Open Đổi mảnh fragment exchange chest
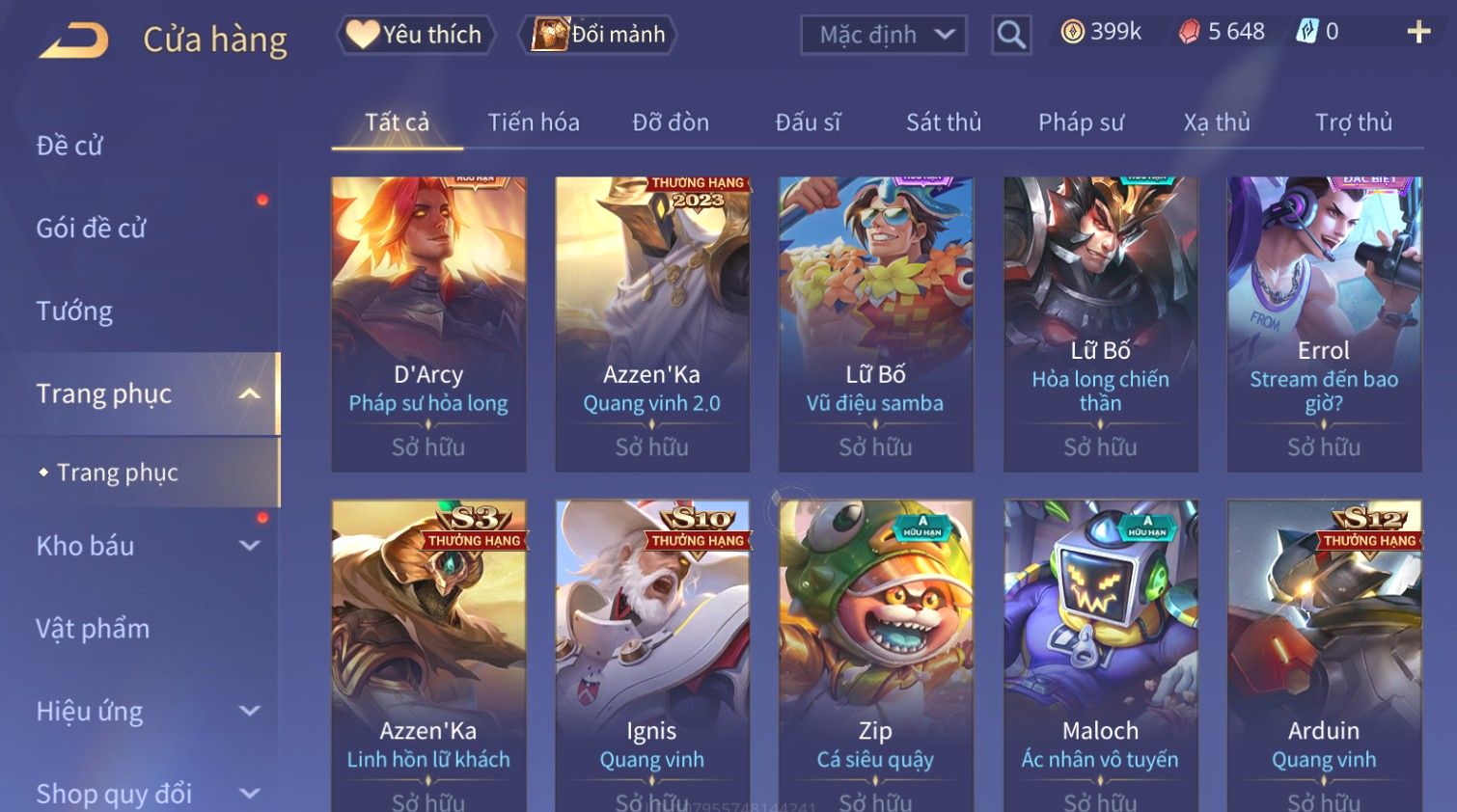The width and height of the screenshot is (1457, 812). (598, 35)
